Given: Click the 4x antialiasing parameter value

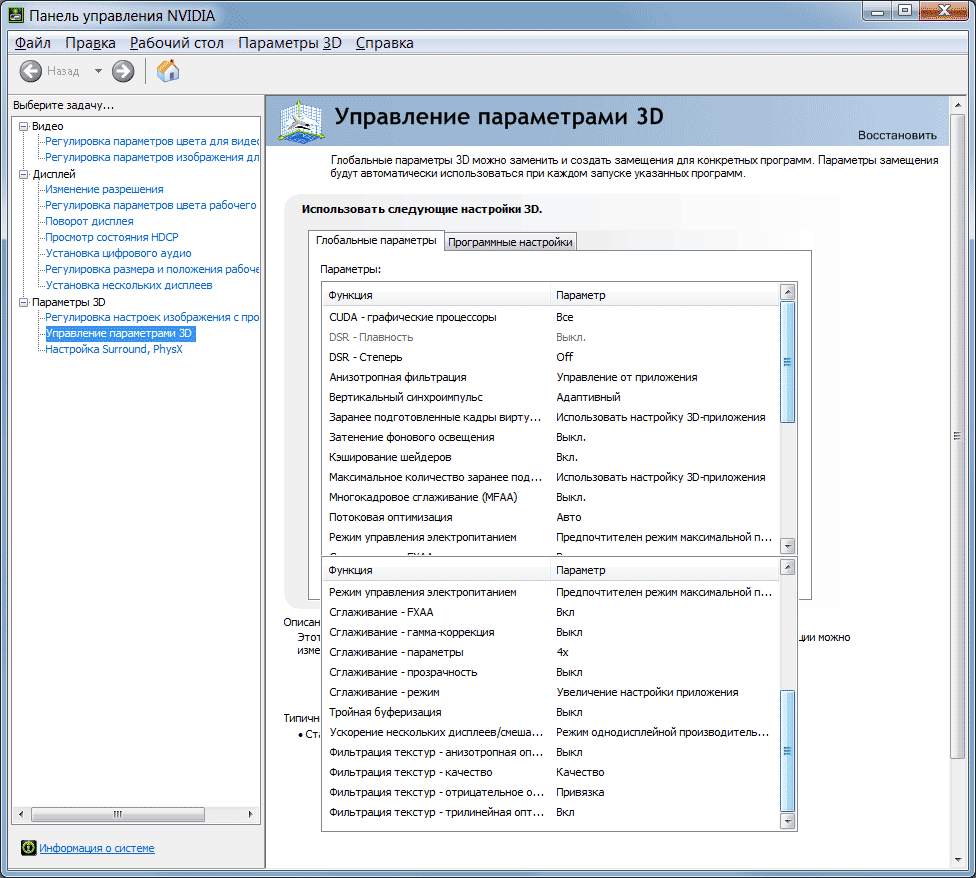Looking at the screenshot, I should click(562, 652).
